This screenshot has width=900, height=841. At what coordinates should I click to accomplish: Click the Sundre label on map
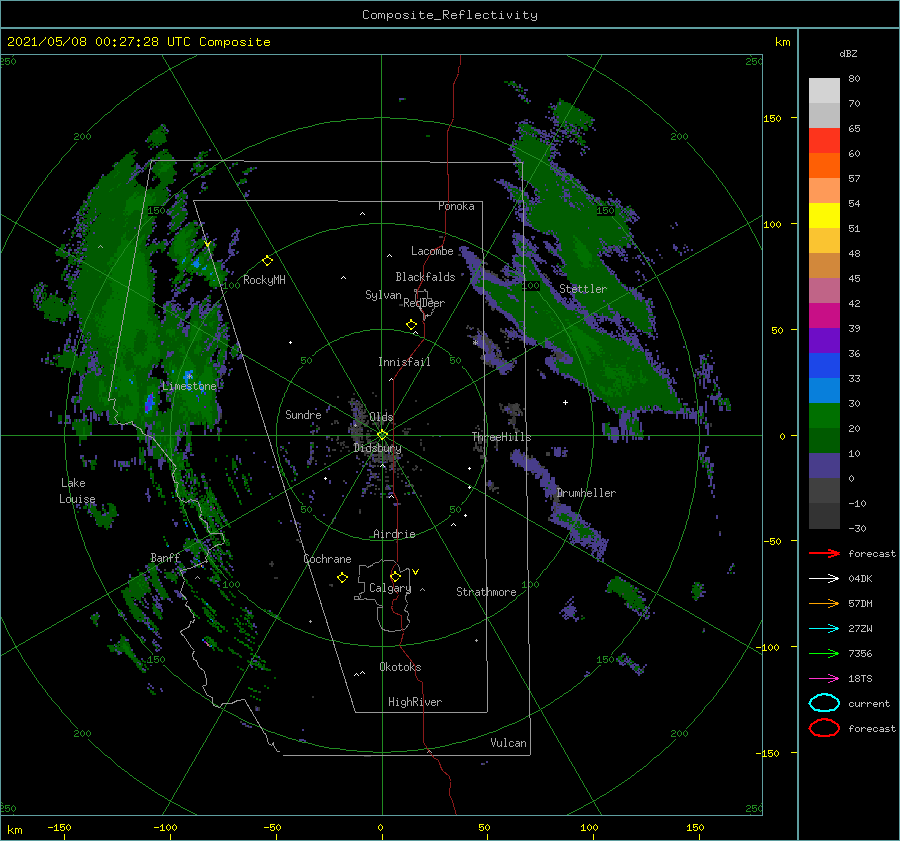[303, 414]
